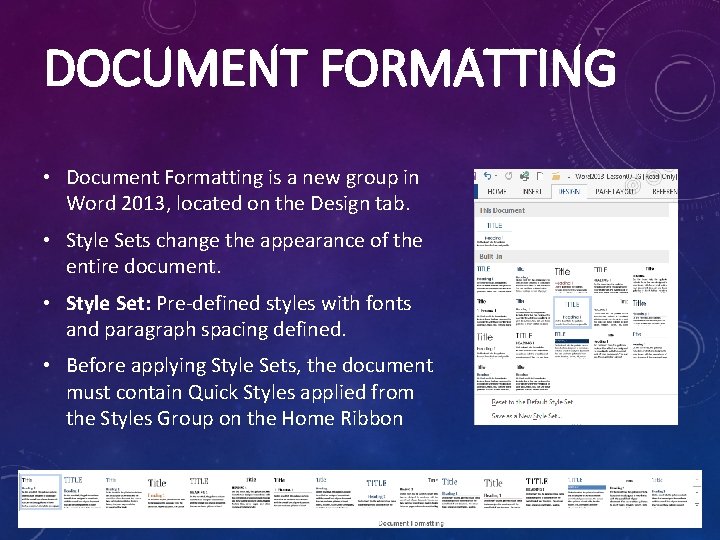Choose strip style set with blue heading bar

click(x=587, y=492)
